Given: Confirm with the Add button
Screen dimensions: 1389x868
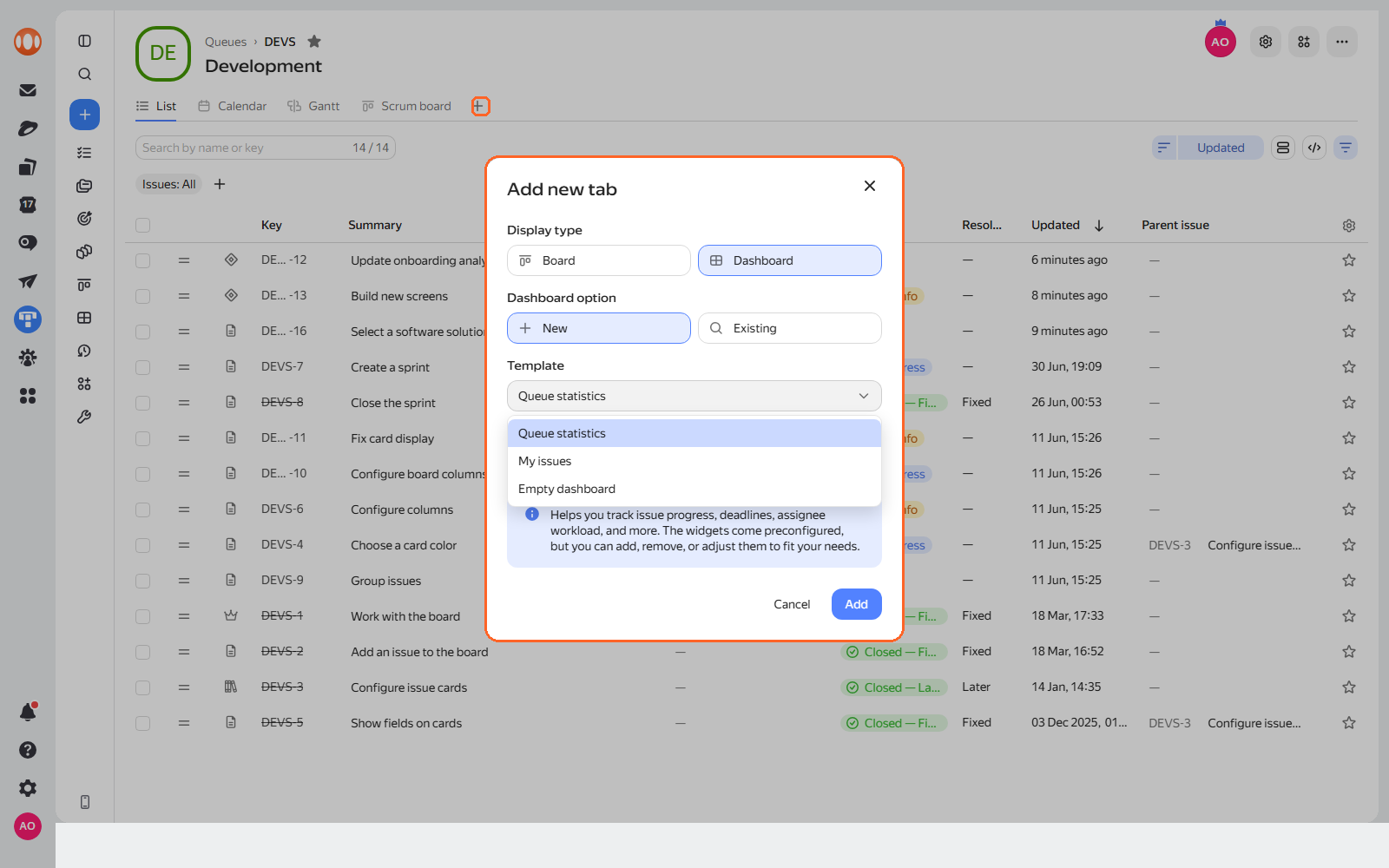Looking at the screenshot, I should tap(857, 604).
